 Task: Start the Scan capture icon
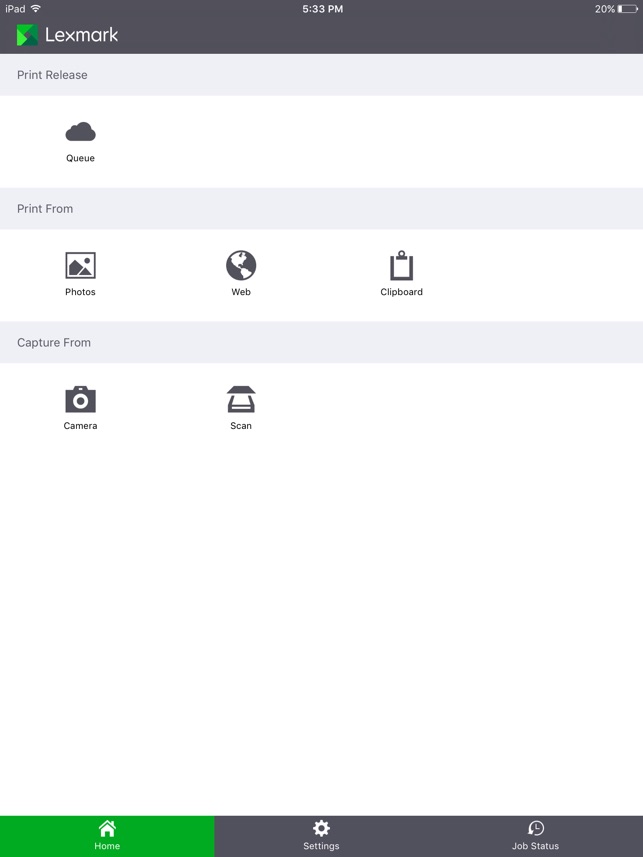(x=241, y=400)
